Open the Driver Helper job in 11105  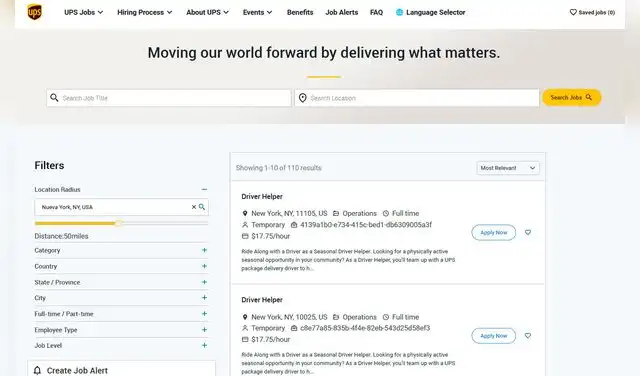pos(262,196)
